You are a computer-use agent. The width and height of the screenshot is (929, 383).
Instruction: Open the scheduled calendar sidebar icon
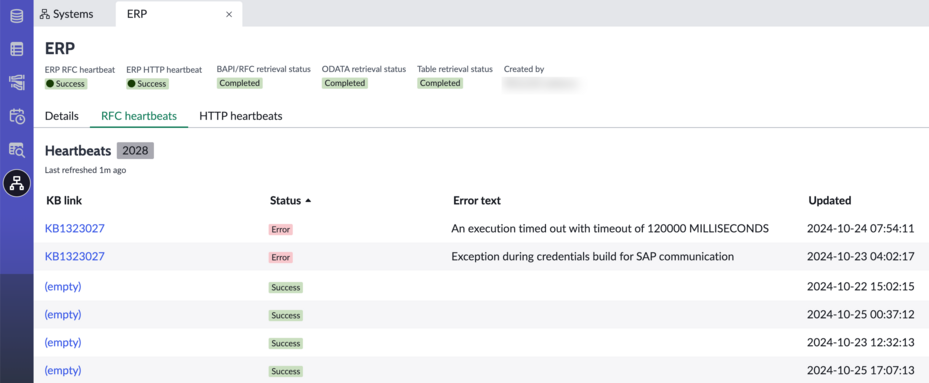point(17,116)
